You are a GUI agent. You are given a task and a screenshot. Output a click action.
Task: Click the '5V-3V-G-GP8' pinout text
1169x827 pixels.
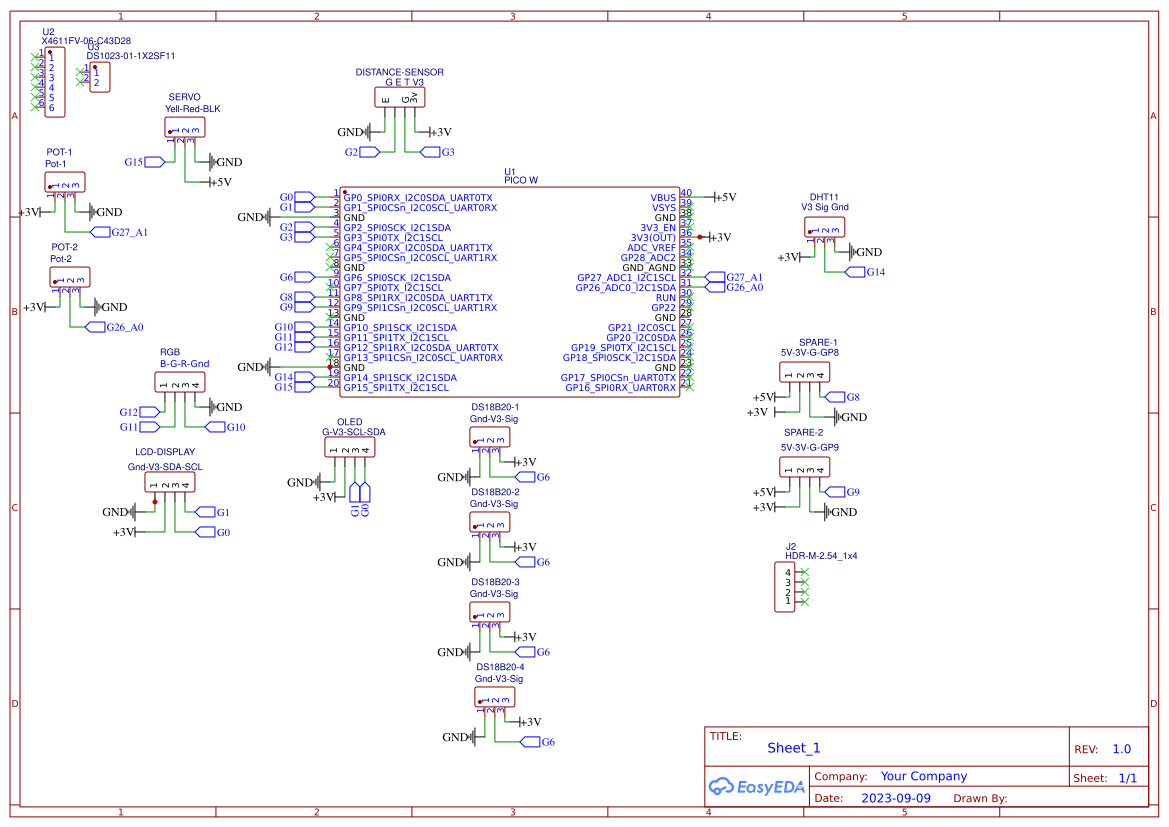[810, 353]
